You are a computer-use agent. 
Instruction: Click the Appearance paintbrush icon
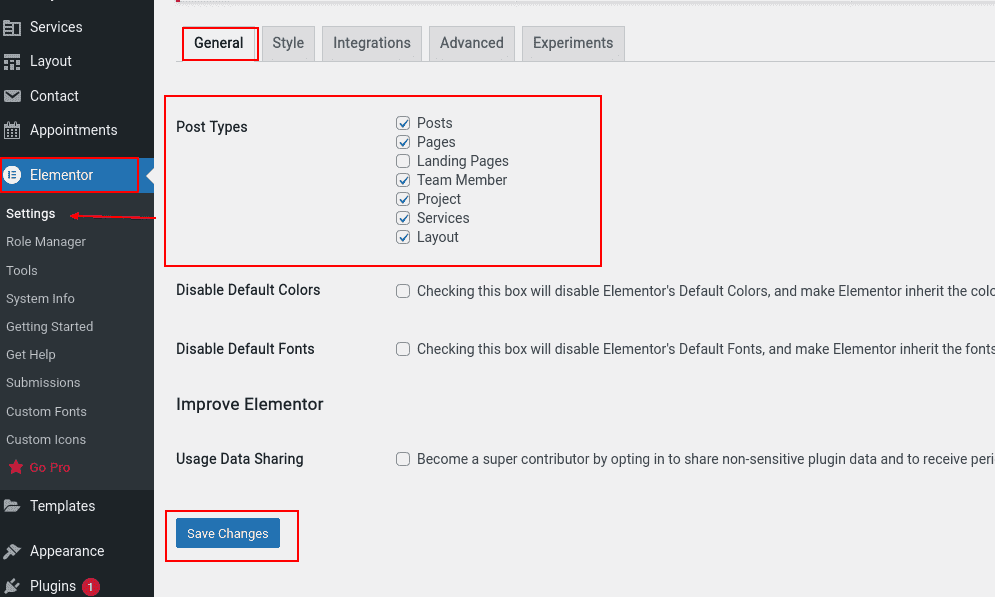[12, 551]
